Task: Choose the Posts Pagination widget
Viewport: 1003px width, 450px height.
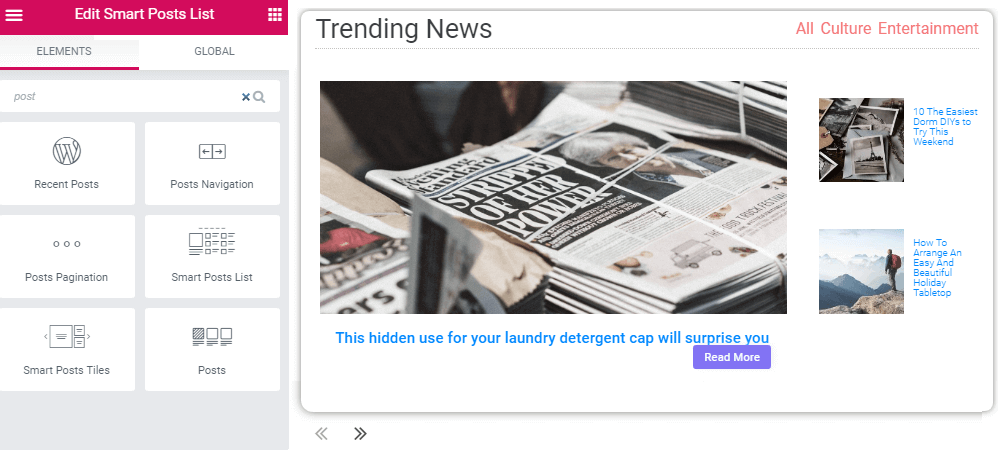Action: (67, 256)
